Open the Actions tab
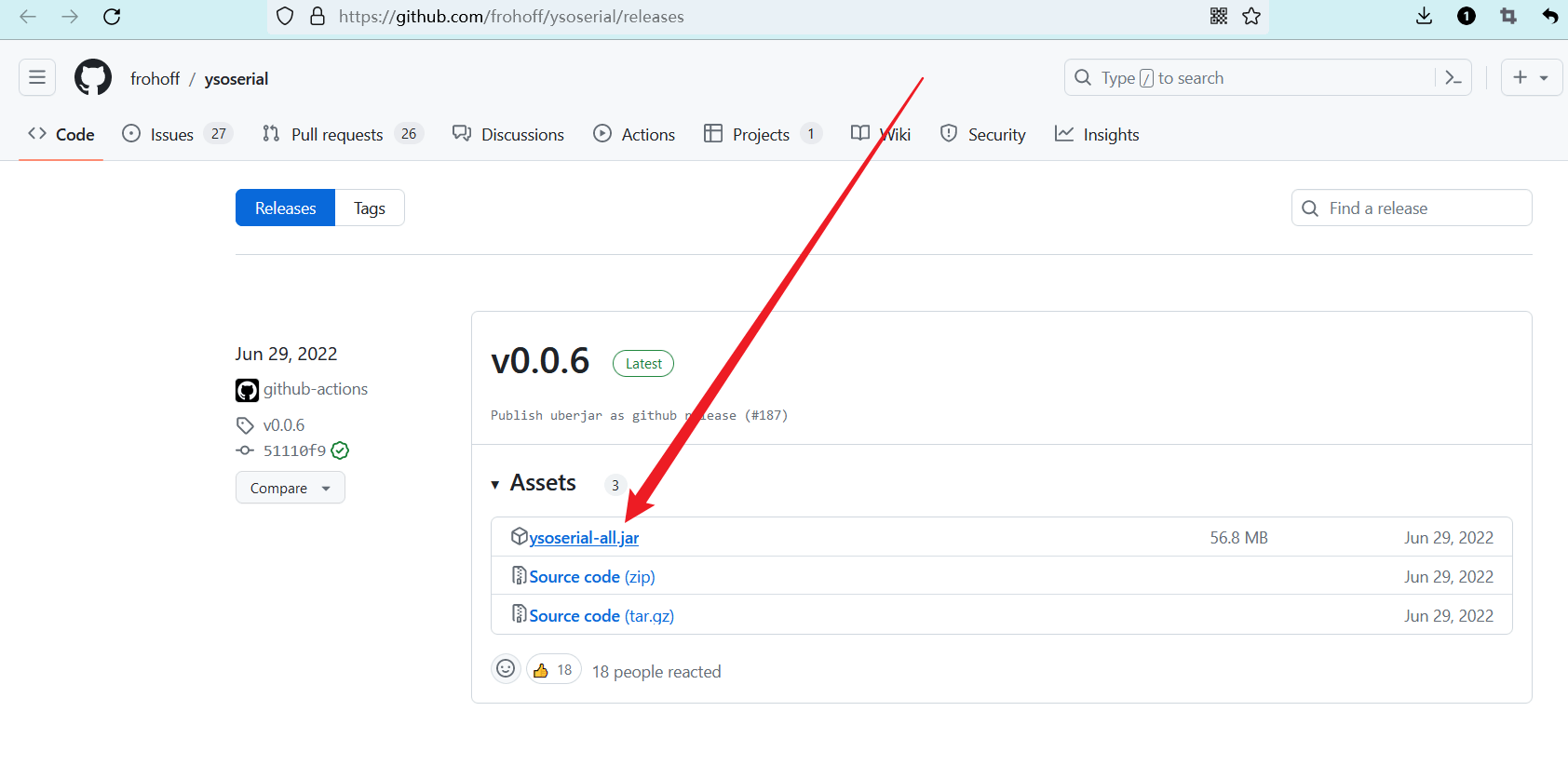1568x765 pixels. pyautogui.click(x=634, y=134)
